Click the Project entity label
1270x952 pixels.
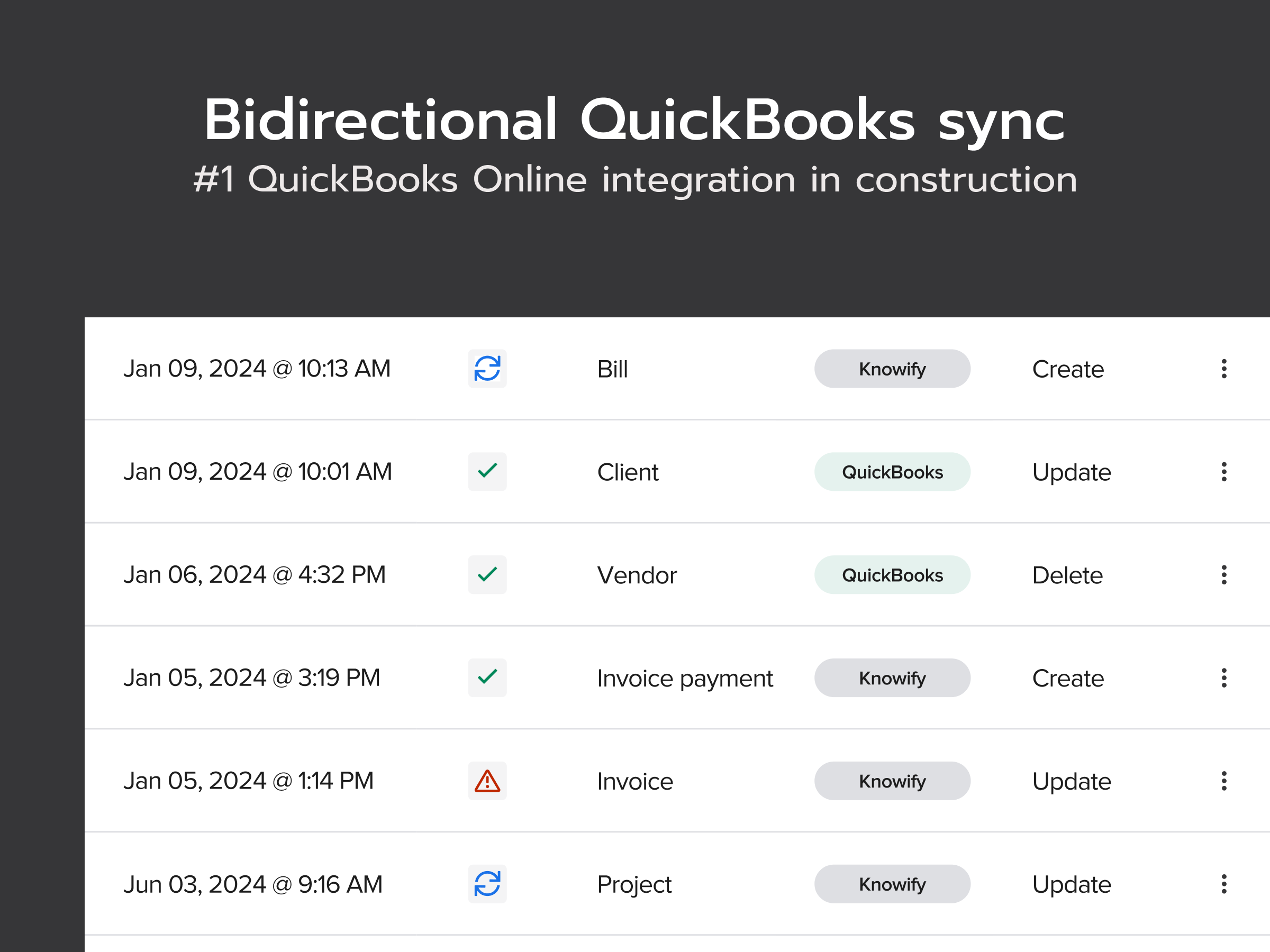[x=634, y=885]
